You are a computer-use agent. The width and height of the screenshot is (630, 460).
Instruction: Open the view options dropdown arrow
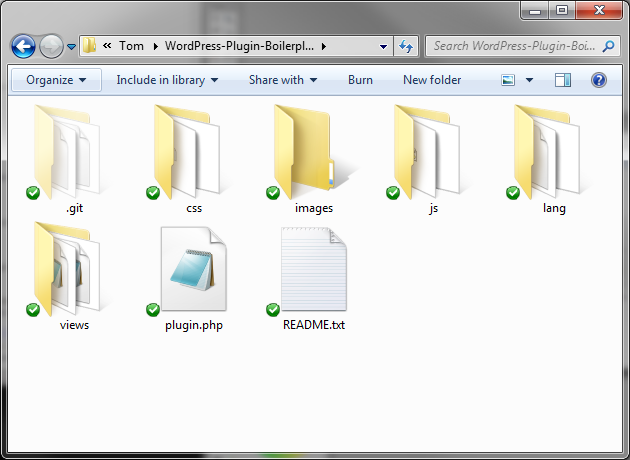(x=530, y=80)
